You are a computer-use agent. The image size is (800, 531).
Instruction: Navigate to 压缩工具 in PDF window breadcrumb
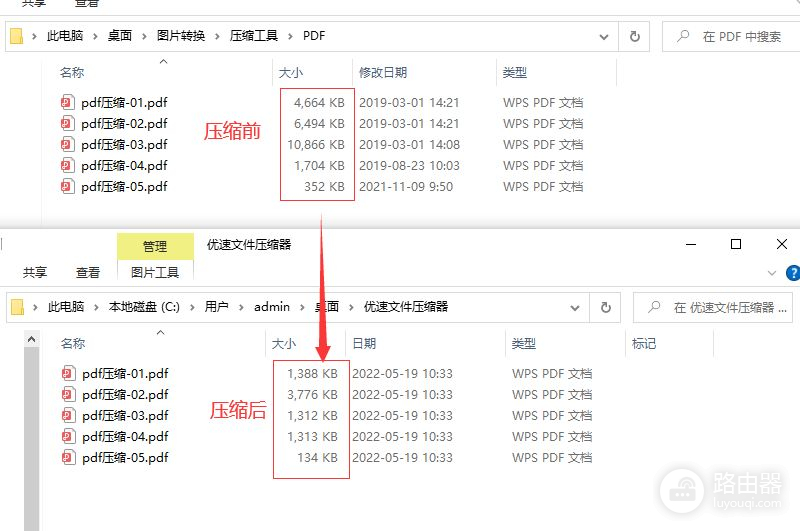pos(254,36)
